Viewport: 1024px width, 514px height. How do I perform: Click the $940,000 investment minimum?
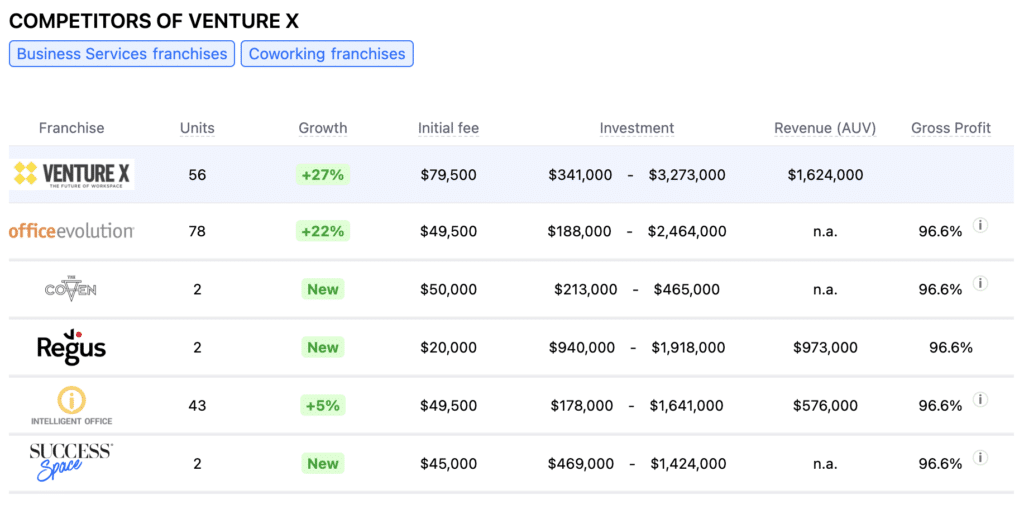581,347
